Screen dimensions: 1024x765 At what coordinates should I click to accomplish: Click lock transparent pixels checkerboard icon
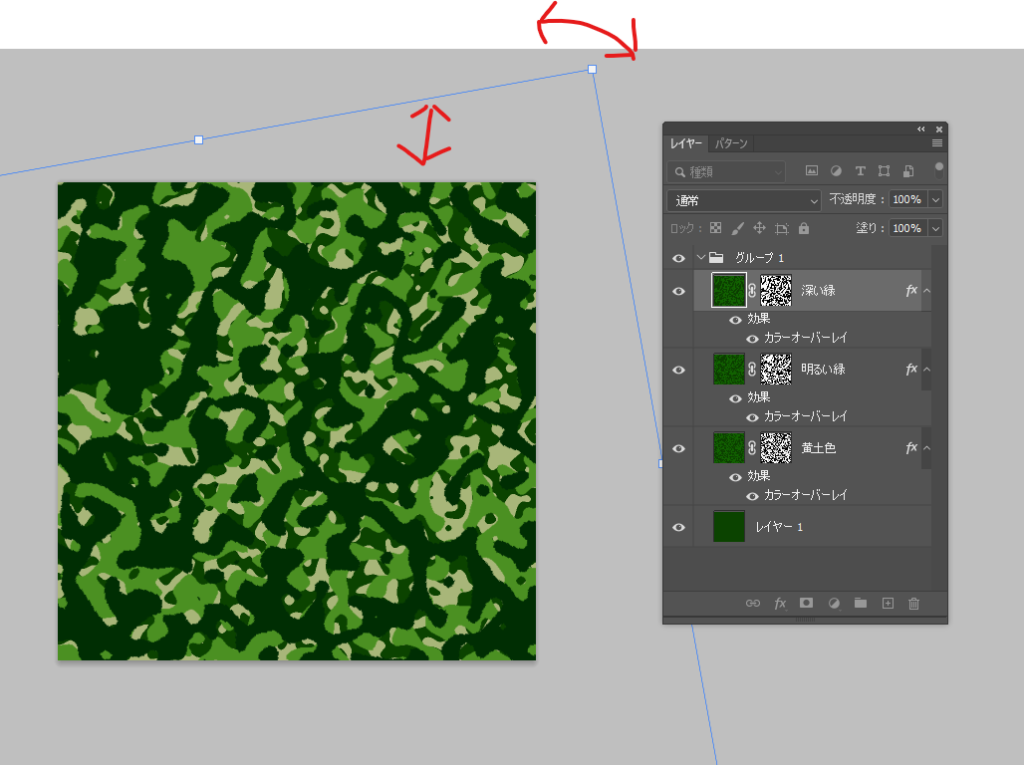coord(715,228)
